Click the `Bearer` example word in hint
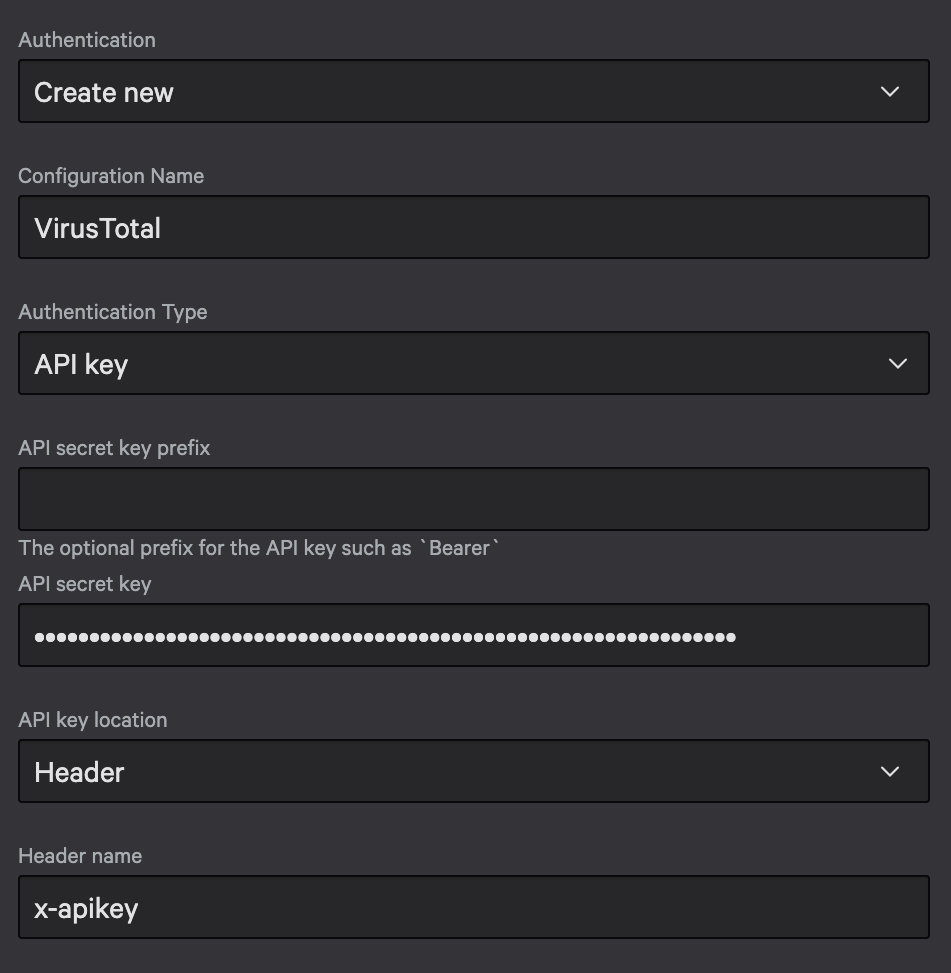This screenshot has width=951, height=973. (460, 548)
